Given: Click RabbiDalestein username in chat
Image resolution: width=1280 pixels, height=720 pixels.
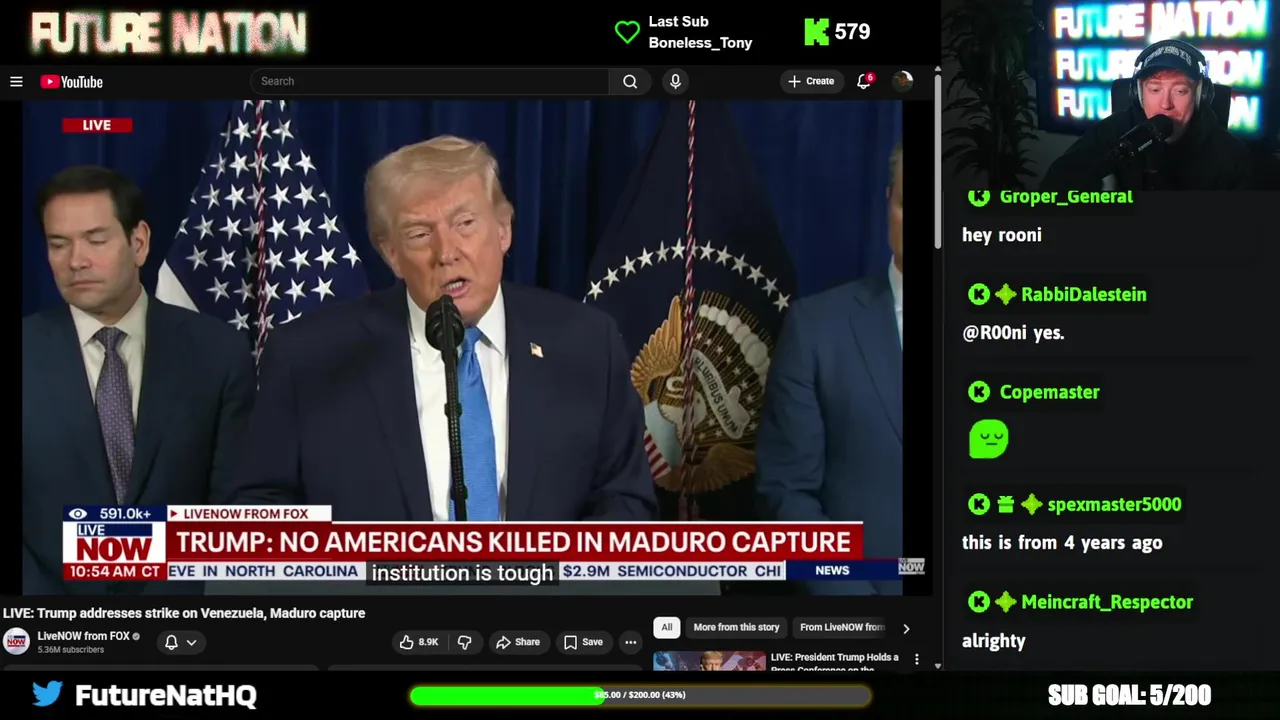Looking at the screenshot, I should (x=1084, y=294).
